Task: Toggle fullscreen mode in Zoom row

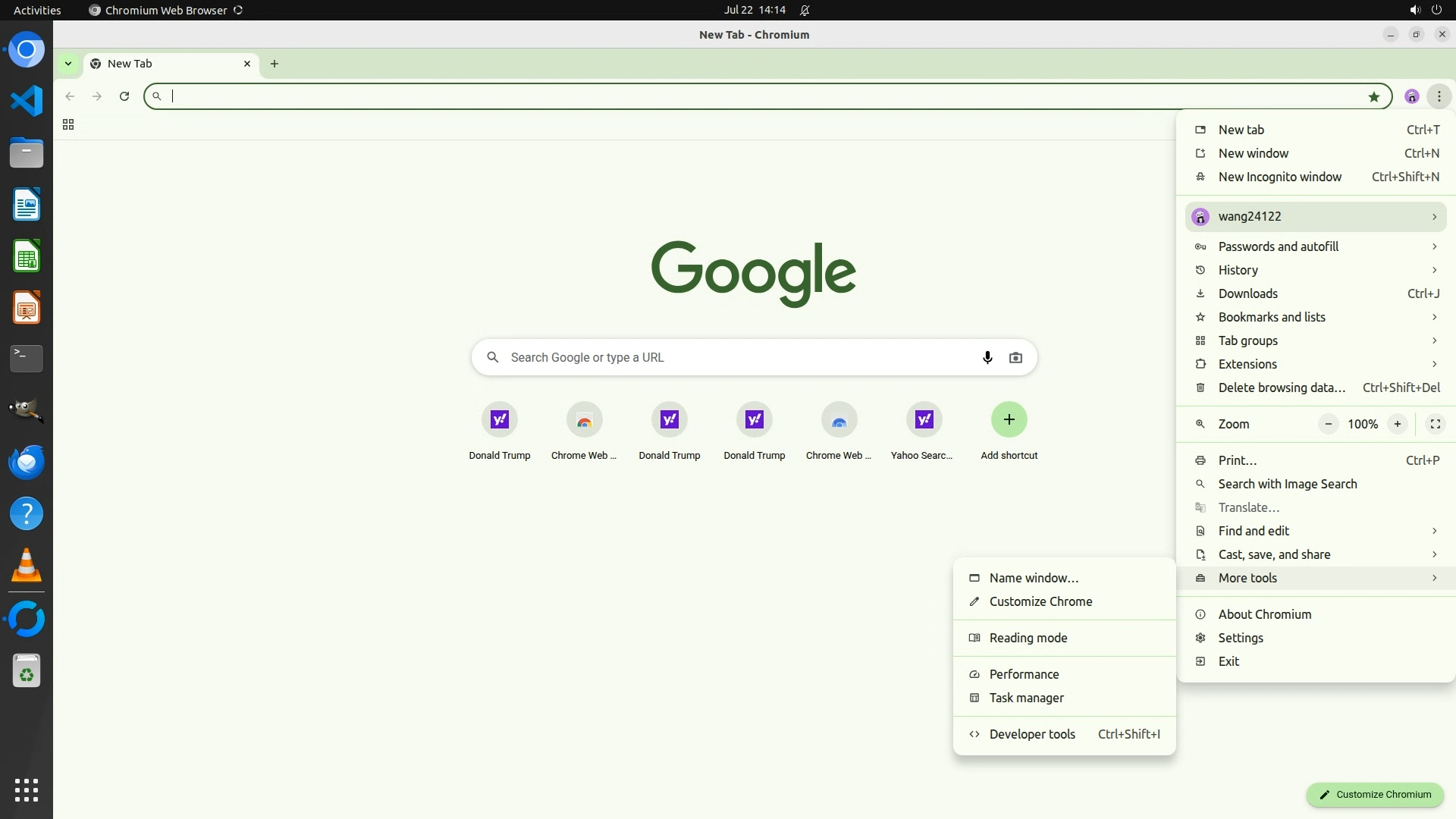Action: pyautogui.click(x=1435, y=424)
